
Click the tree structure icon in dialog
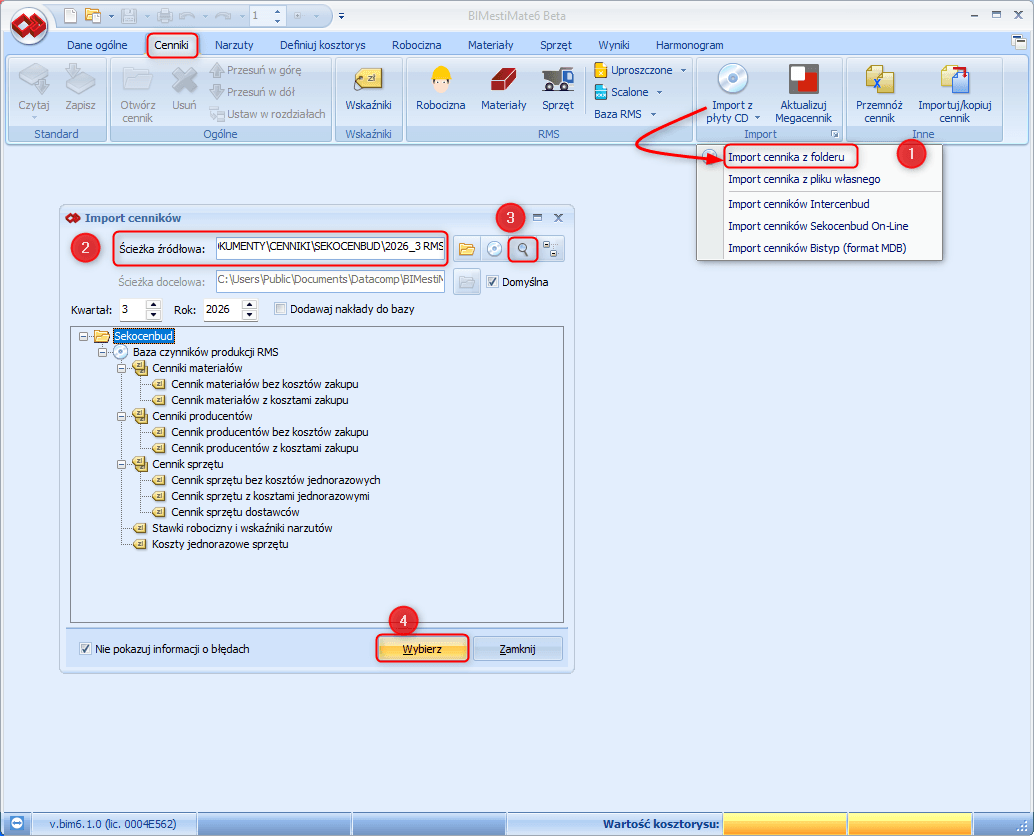[551, 249]
